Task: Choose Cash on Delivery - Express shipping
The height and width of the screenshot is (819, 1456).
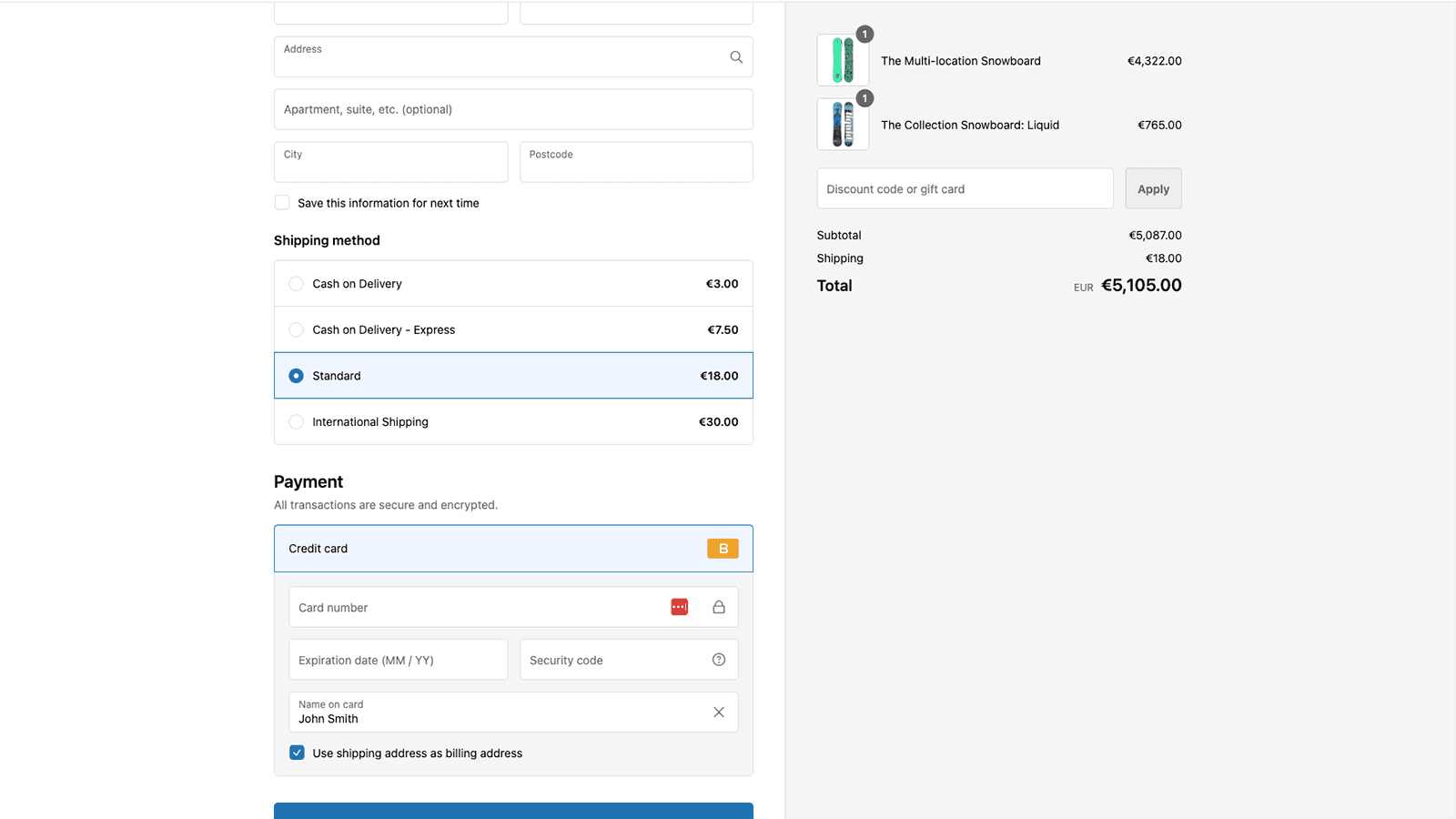Action: click(296, 330)
